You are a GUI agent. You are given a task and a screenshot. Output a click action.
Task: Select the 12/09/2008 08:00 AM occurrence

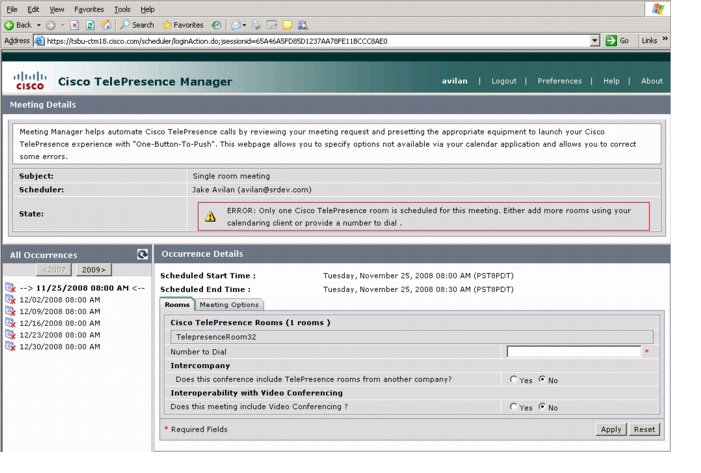pyautogui.click(x=60, y=311)
